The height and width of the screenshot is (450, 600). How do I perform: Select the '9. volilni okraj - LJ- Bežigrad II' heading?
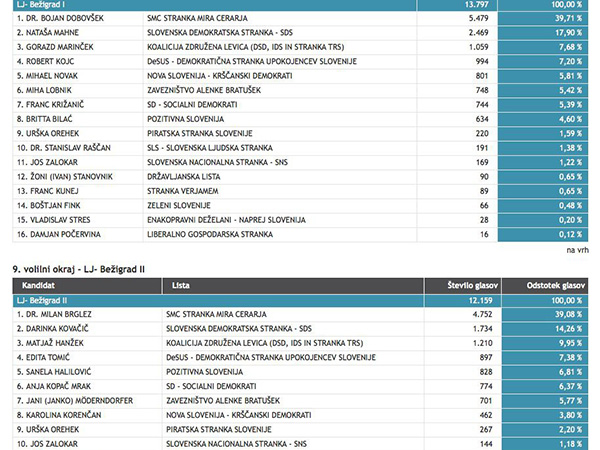[x=85, y=269]
